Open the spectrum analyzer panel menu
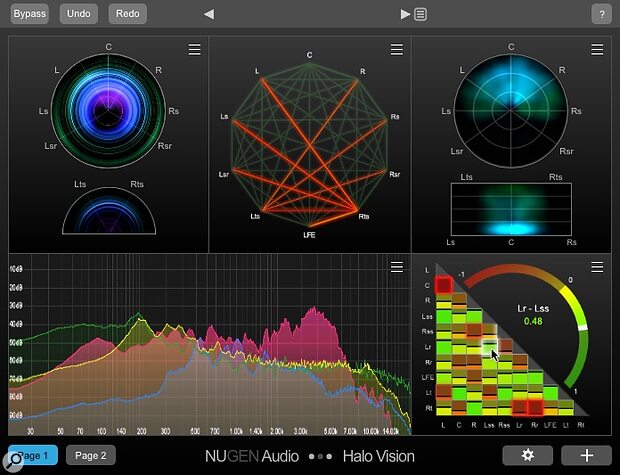The width and height of the screenshot is (620, 475). pos(397,267)
